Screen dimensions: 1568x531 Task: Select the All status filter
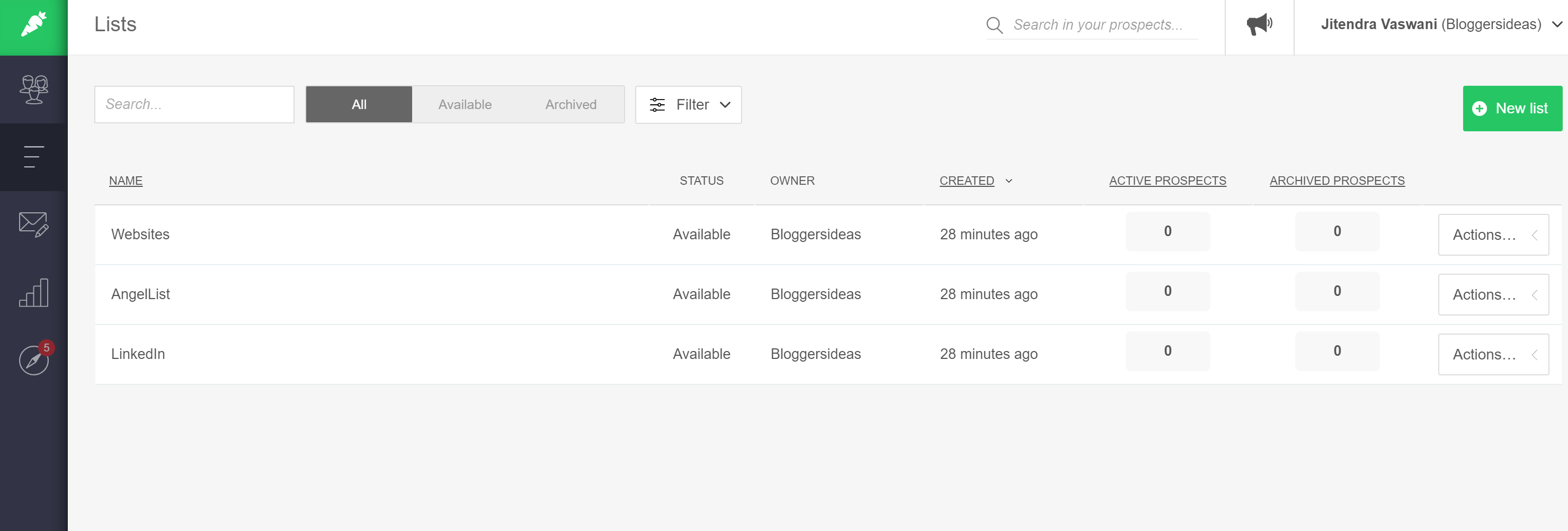tap(359, 105)
